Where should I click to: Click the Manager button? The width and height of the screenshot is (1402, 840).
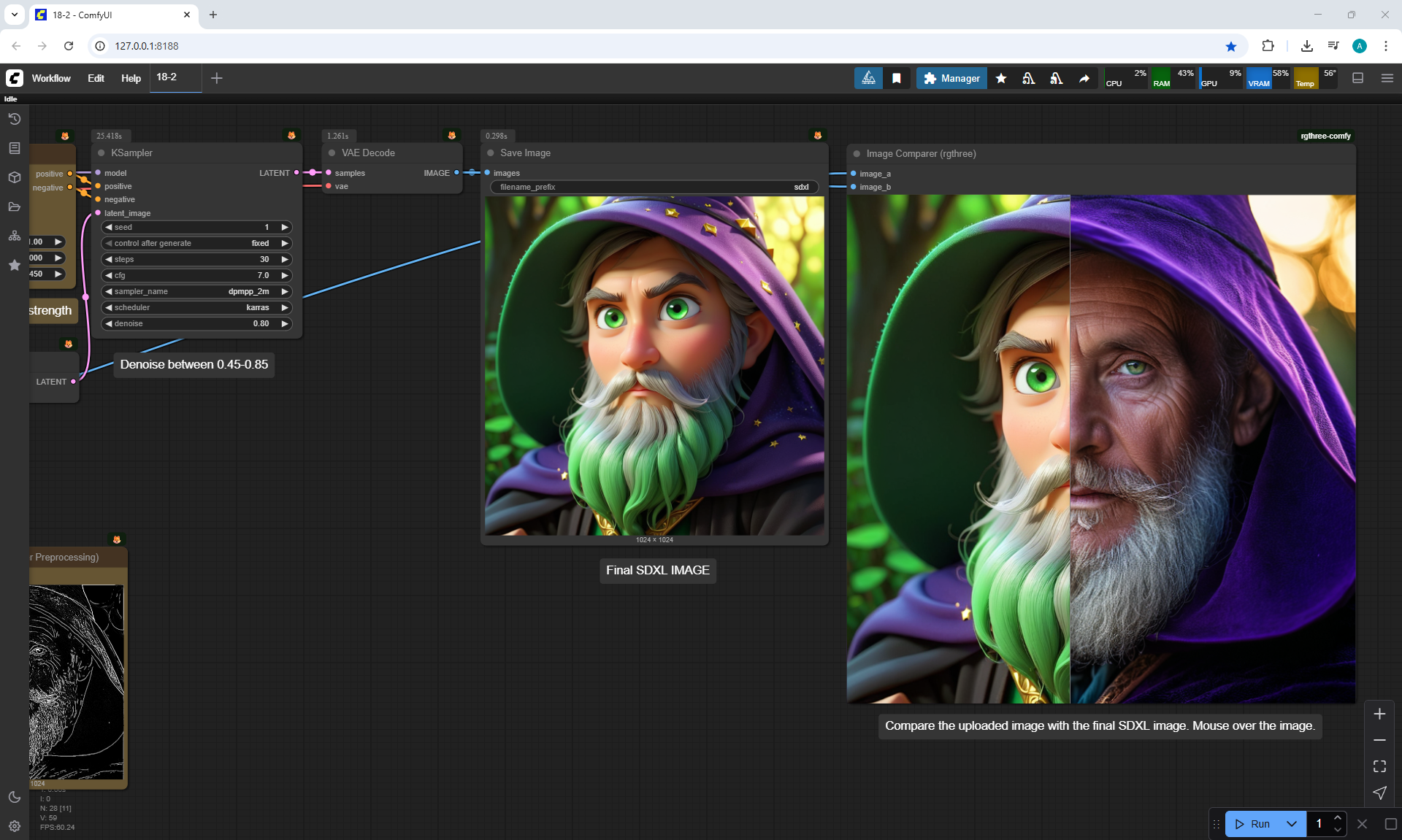pyautogui.click(x=951, y=78)
